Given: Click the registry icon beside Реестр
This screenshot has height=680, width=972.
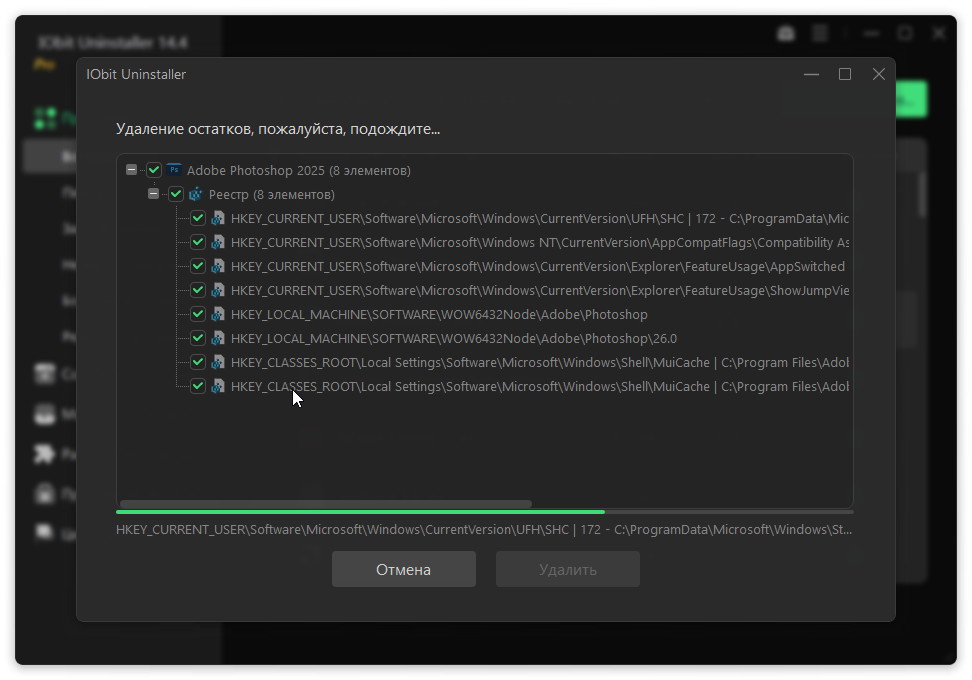Looking at the screenshot, I should [x=196, y=194].
